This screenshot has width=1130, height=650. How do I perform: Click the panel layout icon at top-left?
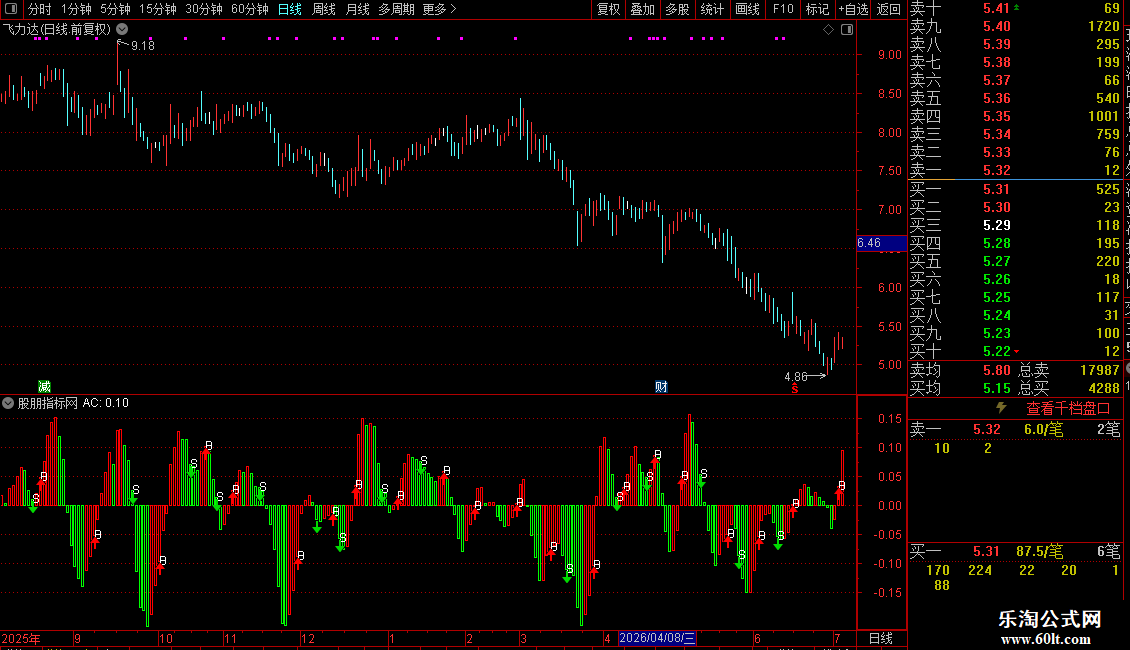pyautogui.click(x=11, y=9)
